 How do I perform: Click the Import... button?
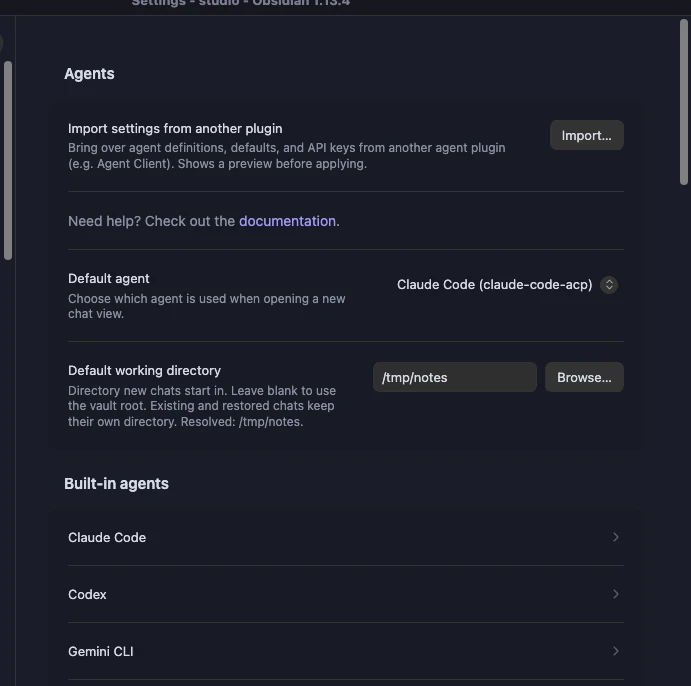click(x=586, y=135)
